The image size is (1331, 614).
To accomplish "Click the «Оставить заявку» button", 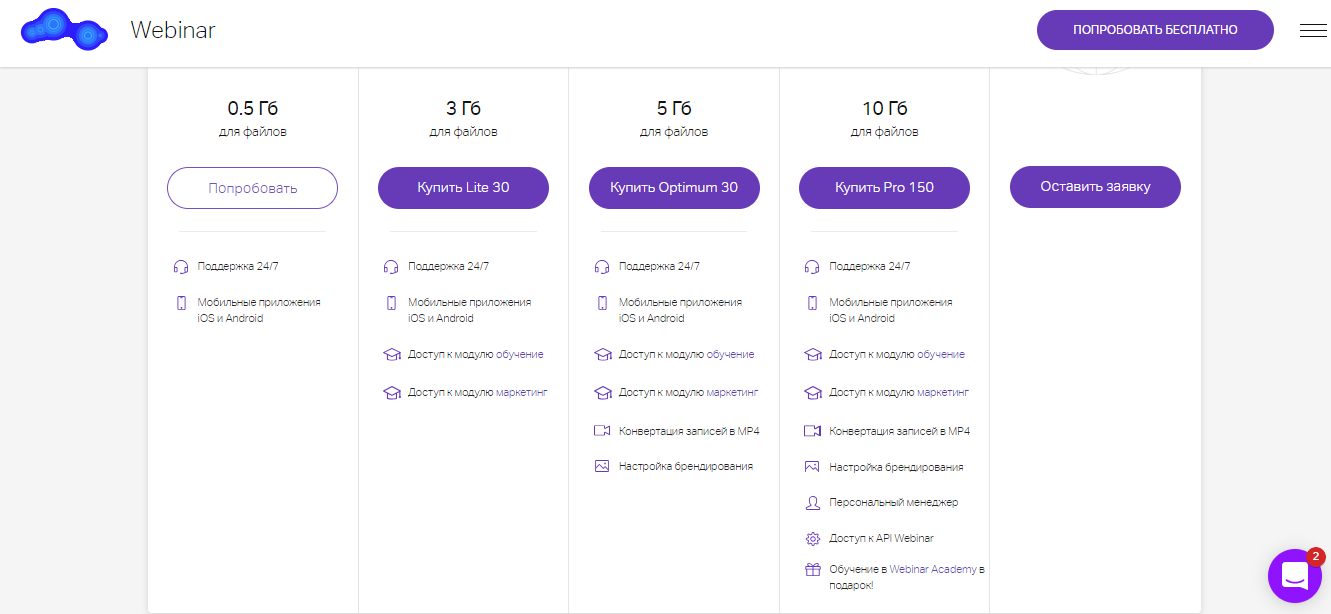I will click(1095, 187).
